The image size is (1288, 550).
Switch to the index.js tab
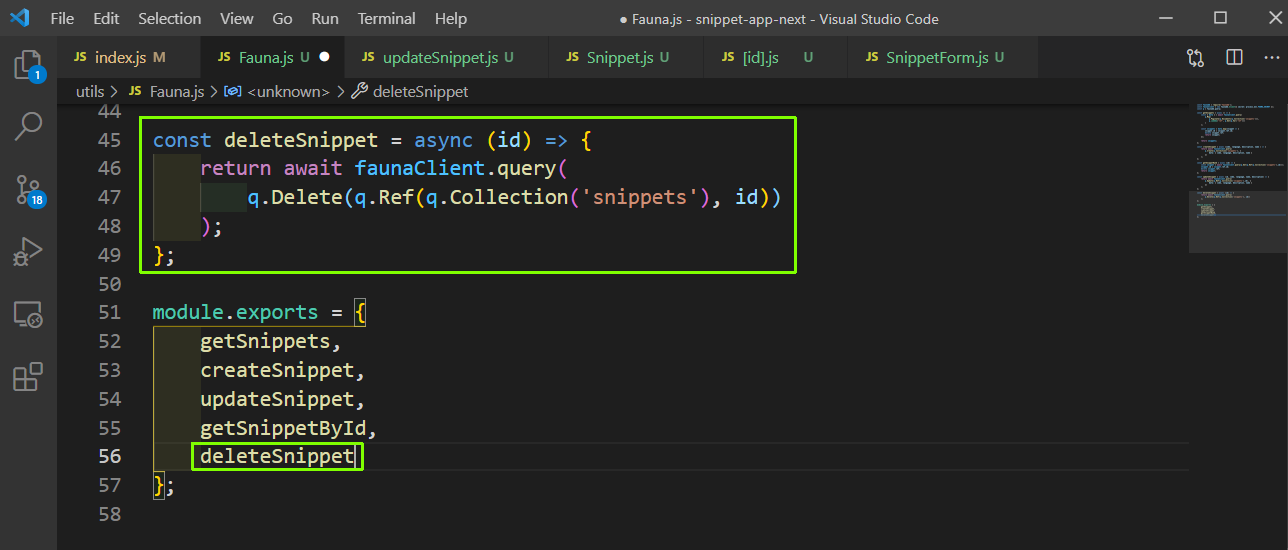[130, 58]
